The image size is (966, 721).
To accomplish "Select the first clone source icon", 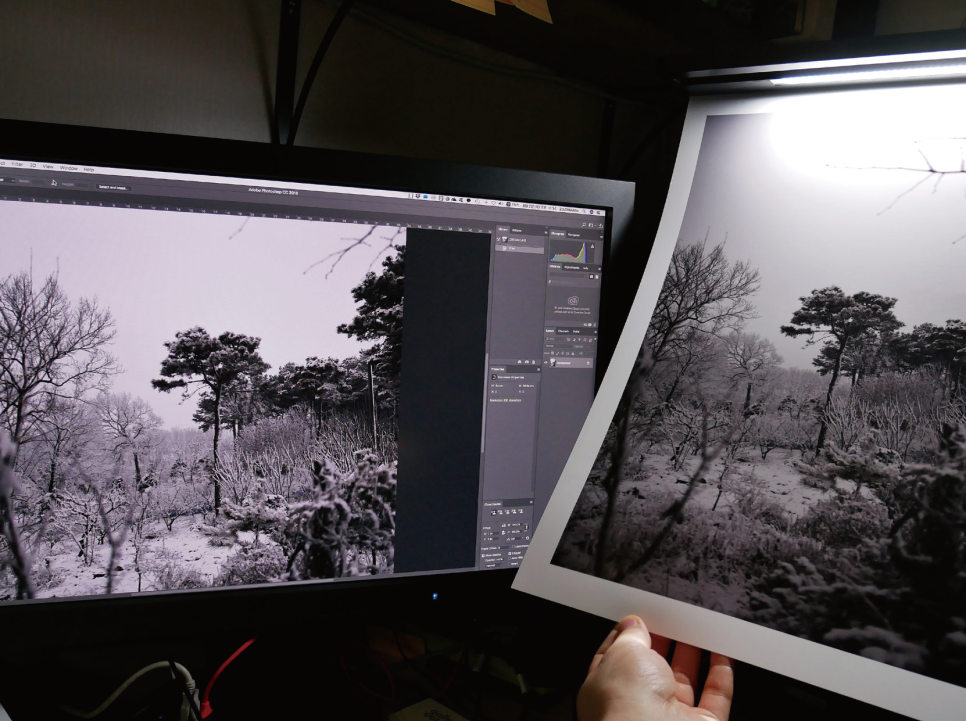I will [493, 513].
